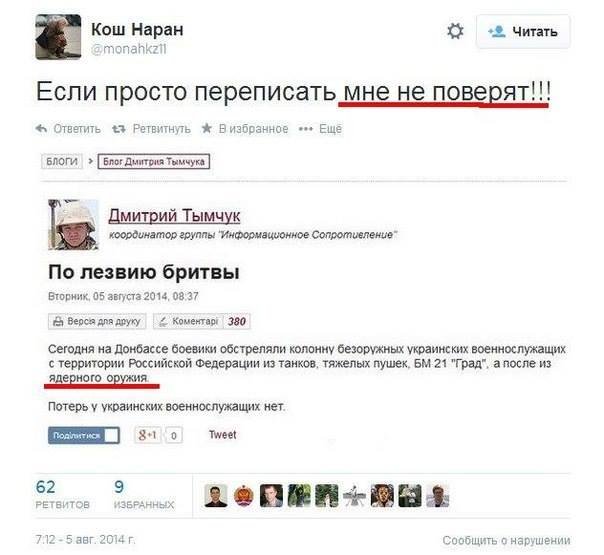Click the Поділитися share button

(84, 435)
